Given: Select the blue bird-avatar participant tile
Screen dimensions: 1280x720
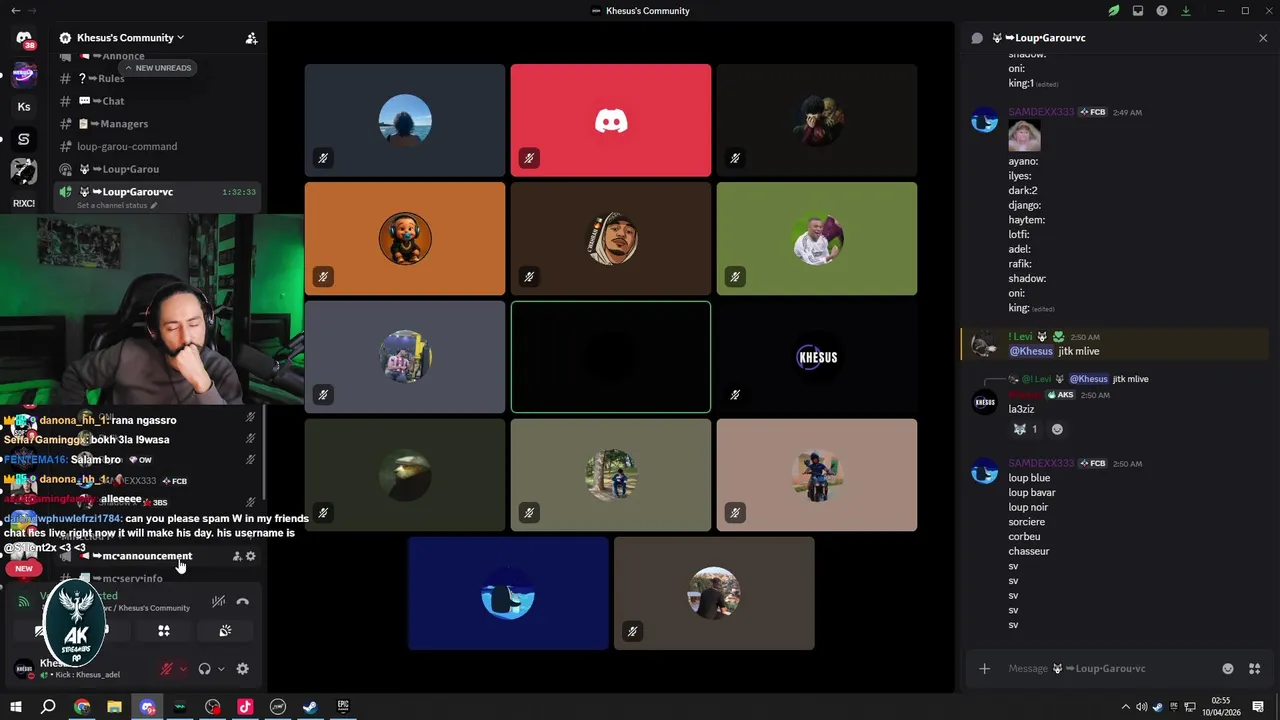Looking at the screenshot, I should click(508, 593).
